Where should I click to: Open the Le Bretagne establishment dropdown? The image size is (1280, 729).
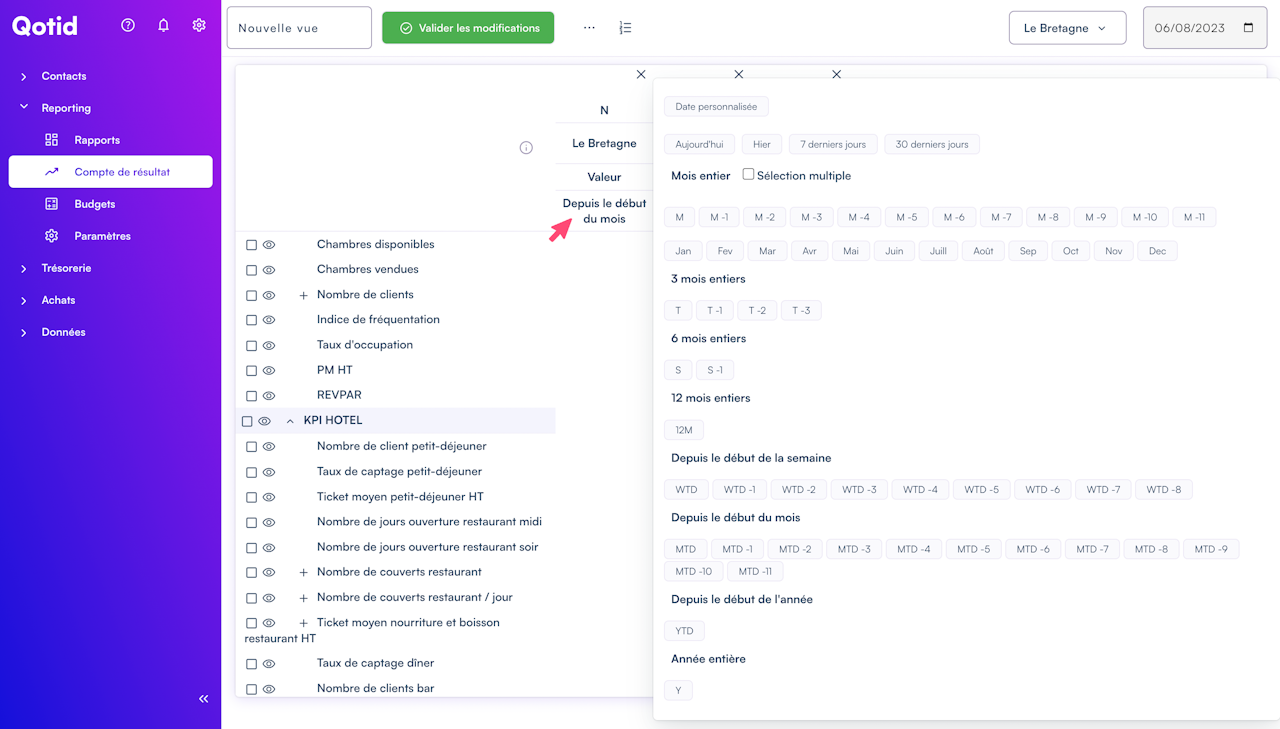click(1067, 28)
